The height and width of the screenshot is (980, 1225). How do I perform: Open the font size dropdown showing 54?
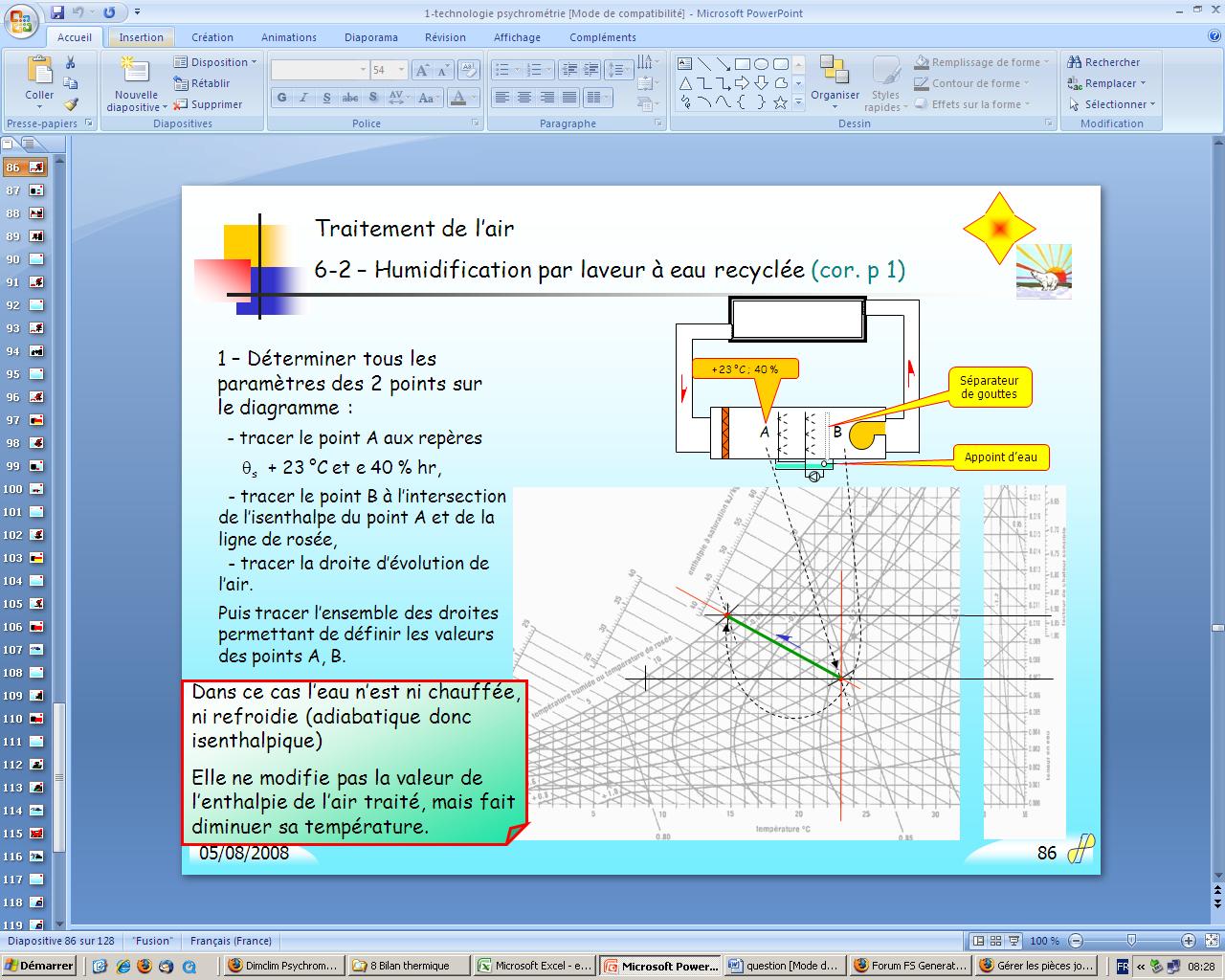tap(402, 70)
